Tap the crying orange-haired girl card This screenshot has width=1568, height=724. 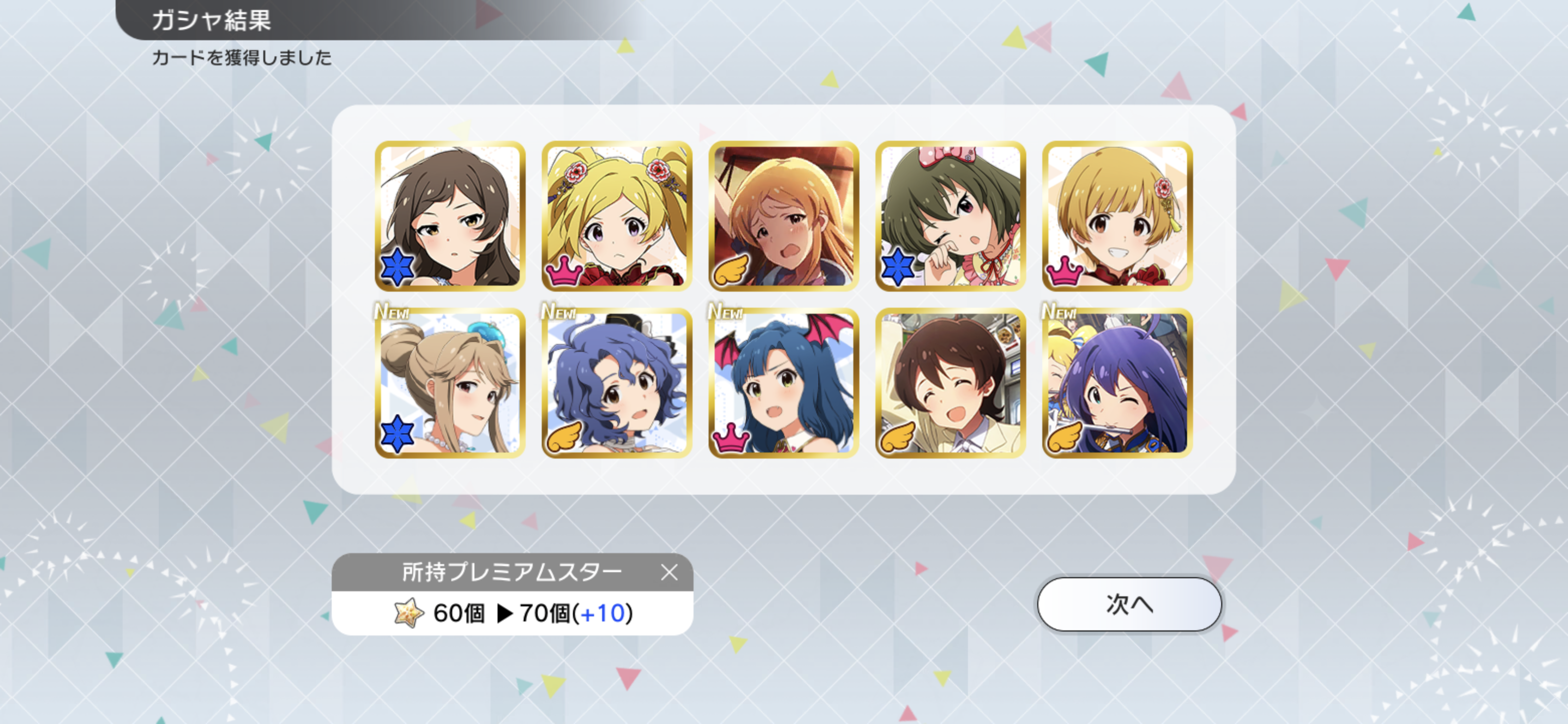pyautogui.click(x=783, y=216)
